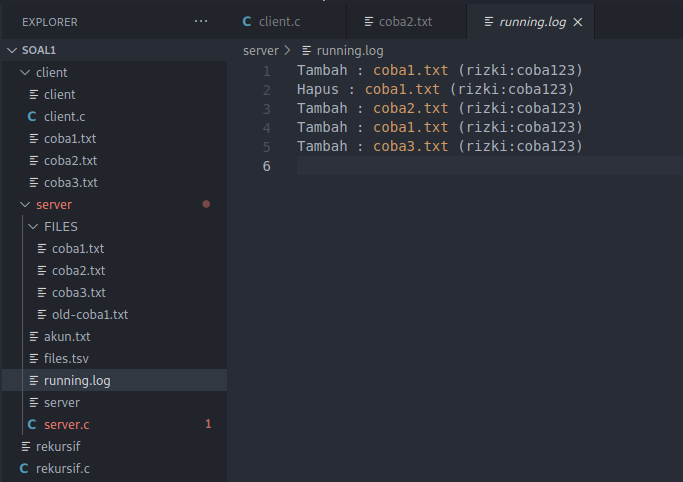Click the breadcrumb file icon before running.log
683x482 pixels.
(x=307, y=51)
